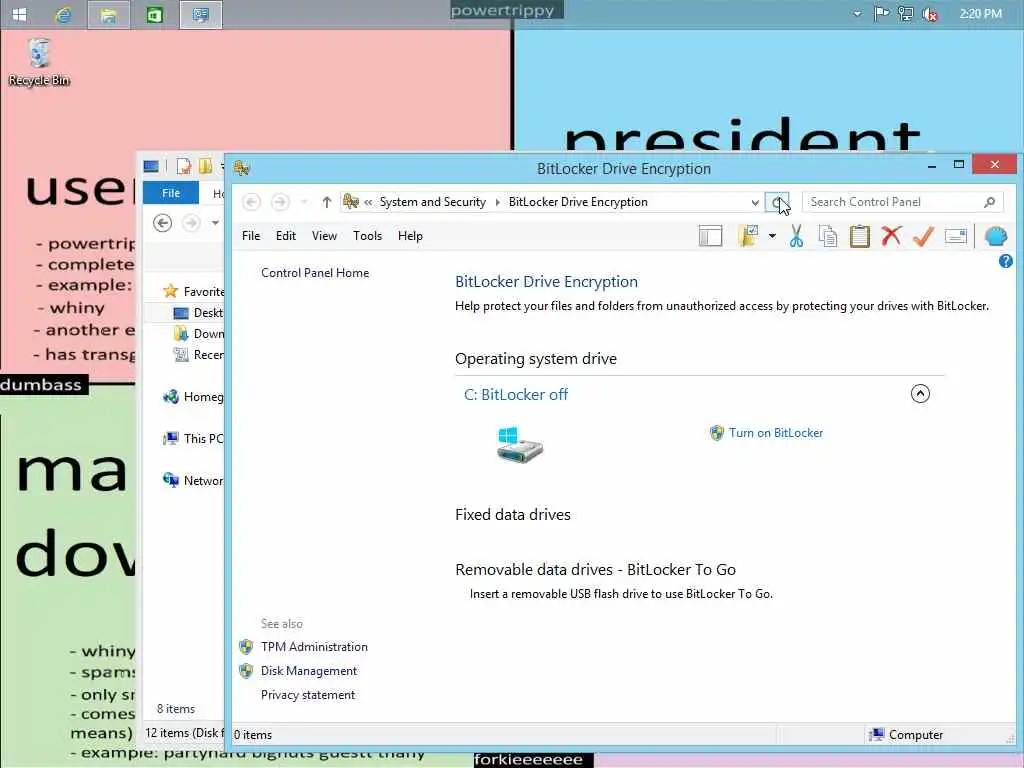
Task: Click the Turn on BitLocker link
Action: [775, 433]
